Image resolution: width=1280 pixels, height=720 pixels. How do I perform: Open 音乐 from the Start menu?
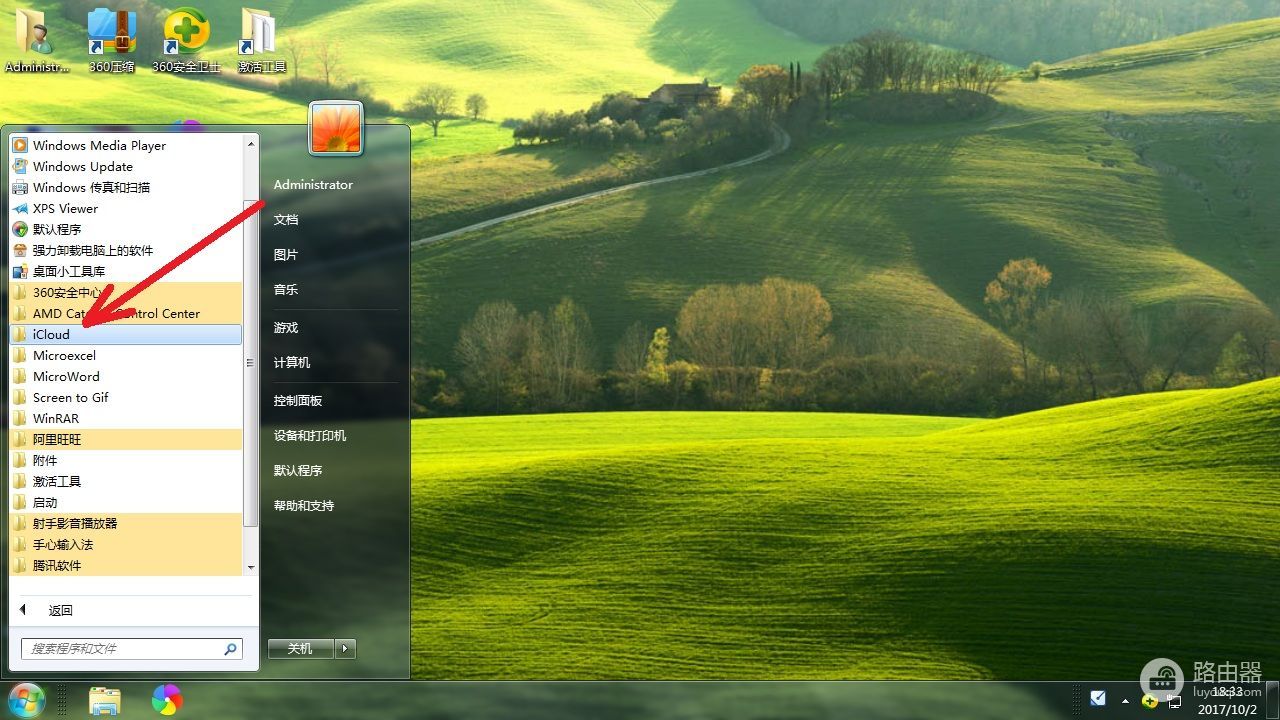[x=286, y=289]
